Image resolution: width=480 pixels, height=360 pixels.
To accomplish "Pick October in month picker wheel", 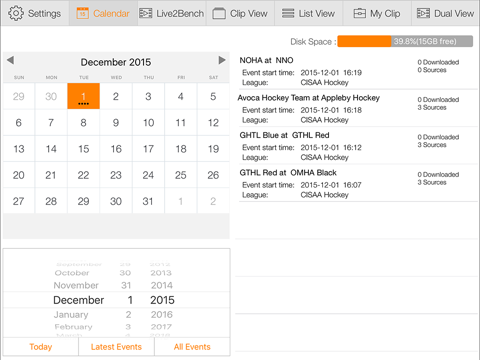I will [x=72, y=273].
